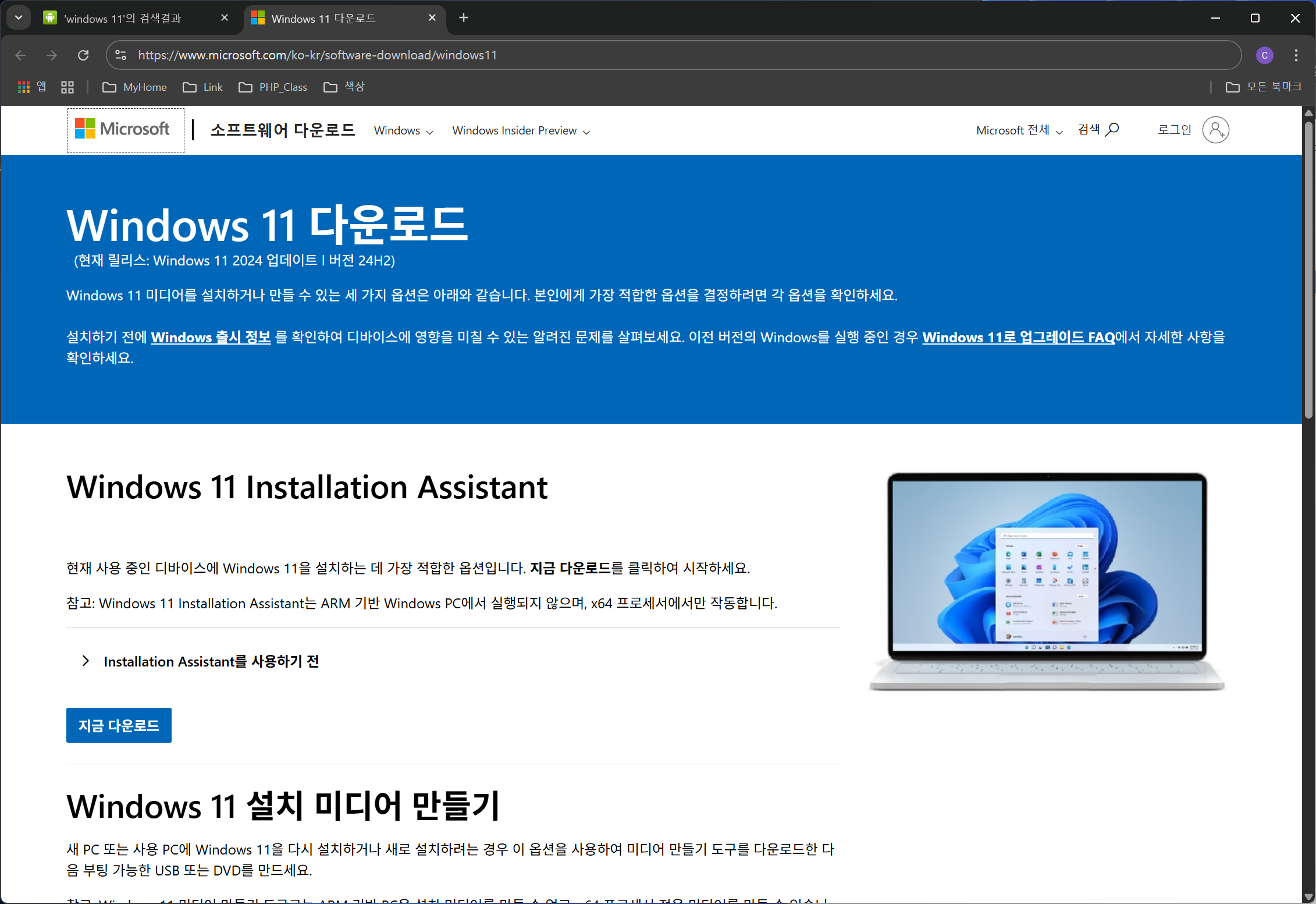Select the Windows 11 다운로드 tab
1316x904 pixels.
[x=344, y=19]
